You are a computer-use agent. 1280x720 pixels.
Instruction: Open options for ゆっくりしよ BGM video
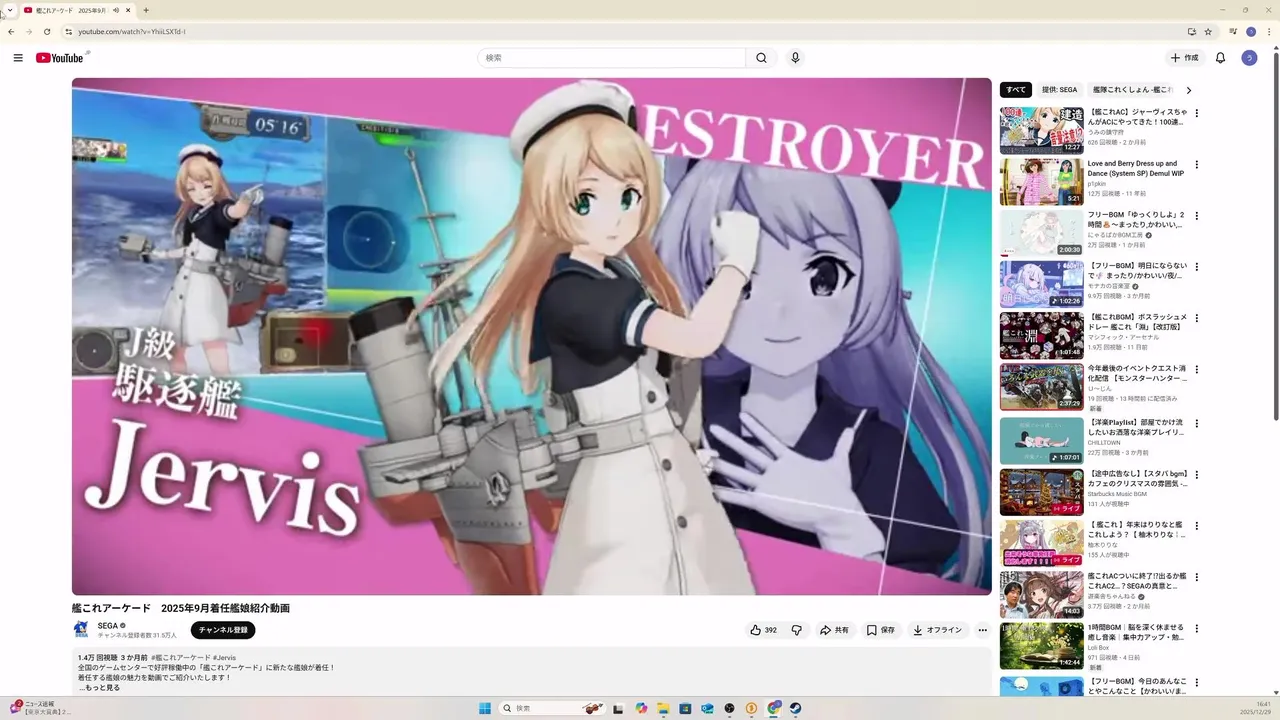tap(1196, 216)
